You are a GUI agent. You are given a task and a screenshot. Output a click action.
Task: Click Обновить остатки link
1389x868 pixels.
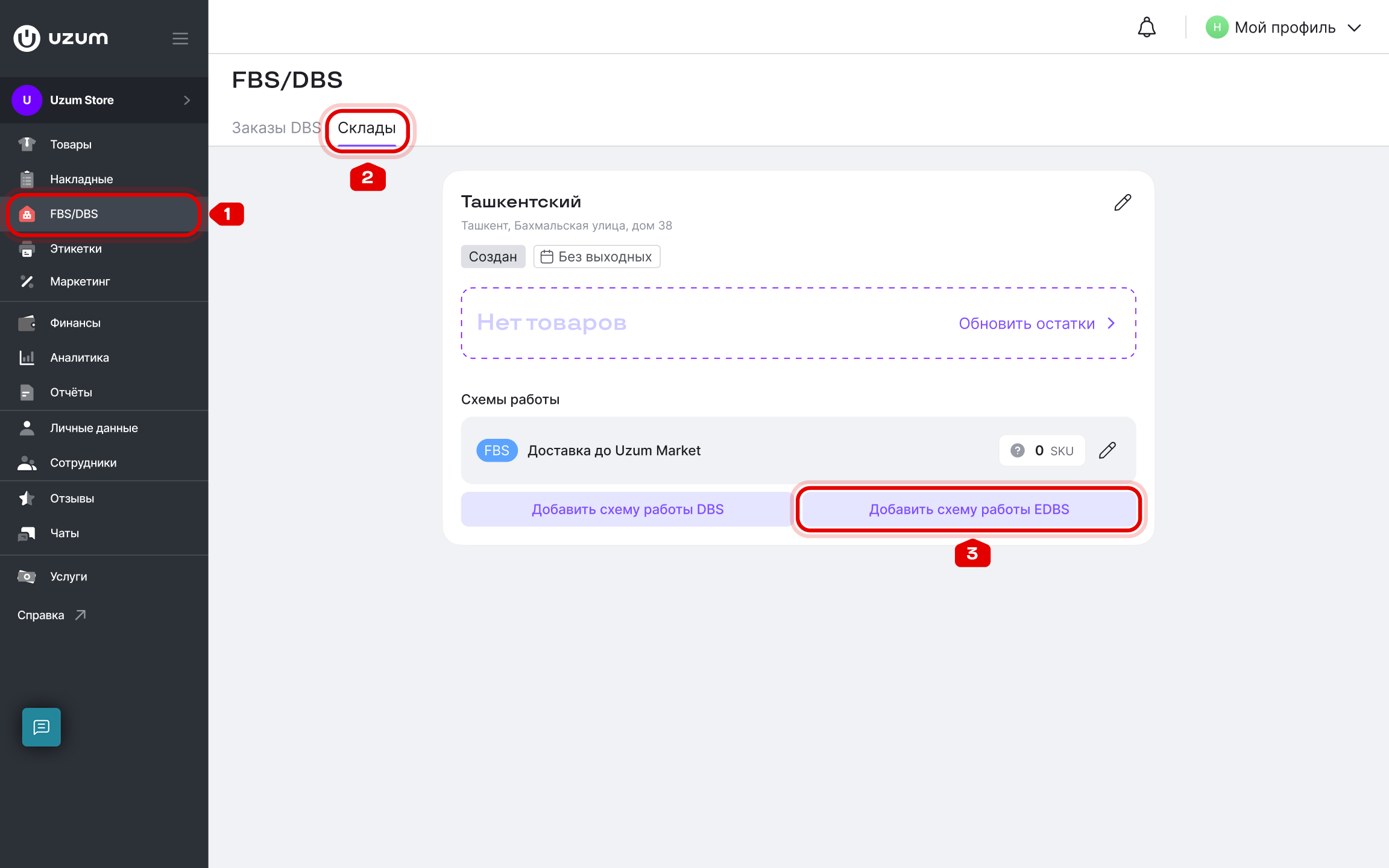point(1037,324)
